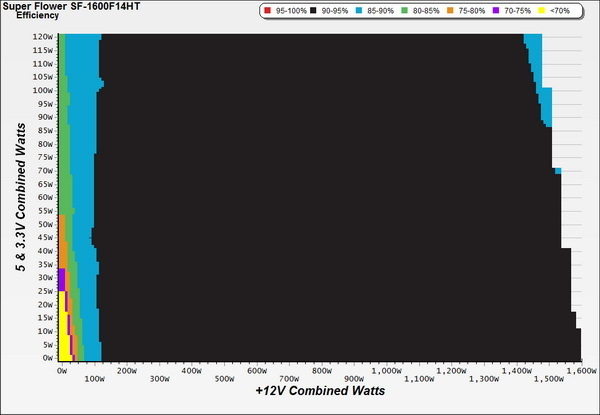Click the 75w y-axis label
Screen dimensions: 600x415
(x=45, y=157)
